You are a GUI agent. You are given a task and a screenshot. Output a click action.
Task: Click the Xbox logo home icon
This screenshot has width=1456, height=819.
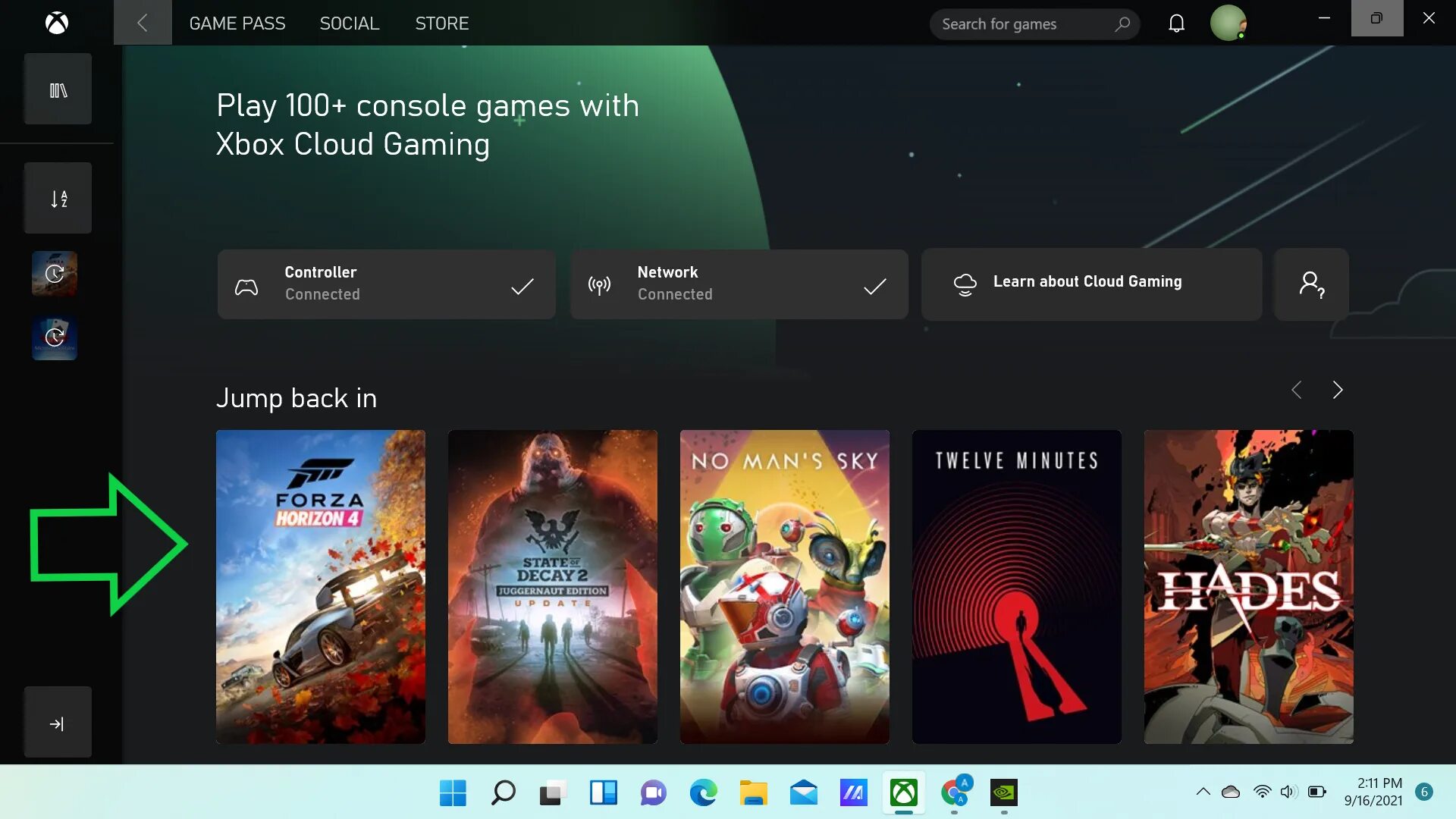pos(57,24)
